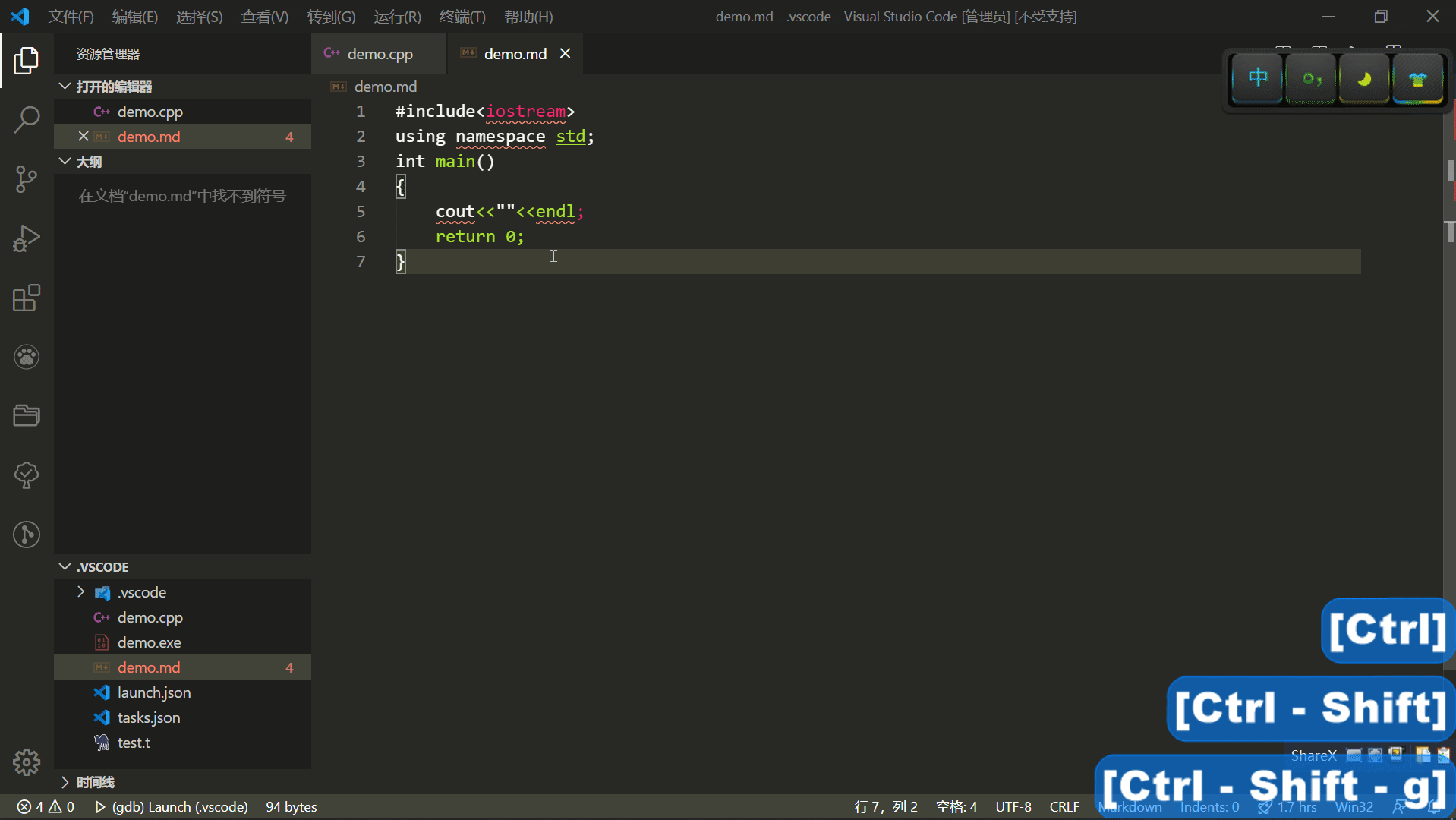
Task: Switch to the demo.cpp editor tab
Action: click(378, 53)
